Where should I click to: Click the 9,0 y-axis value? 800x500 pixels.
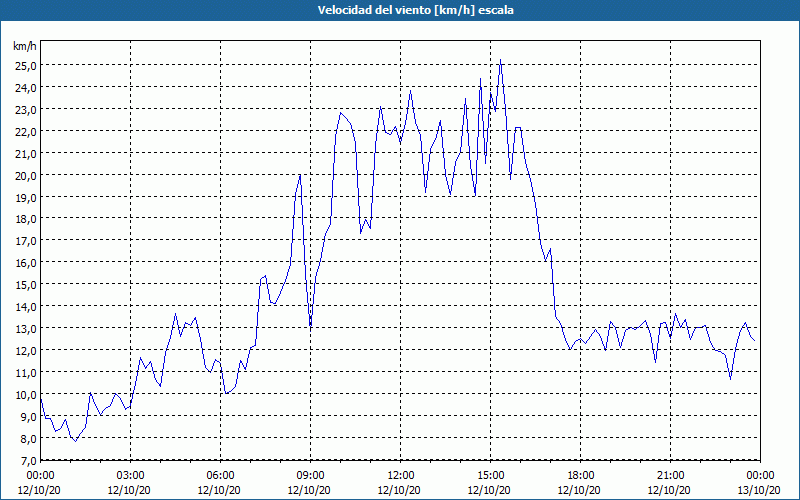tap(28, 416)
